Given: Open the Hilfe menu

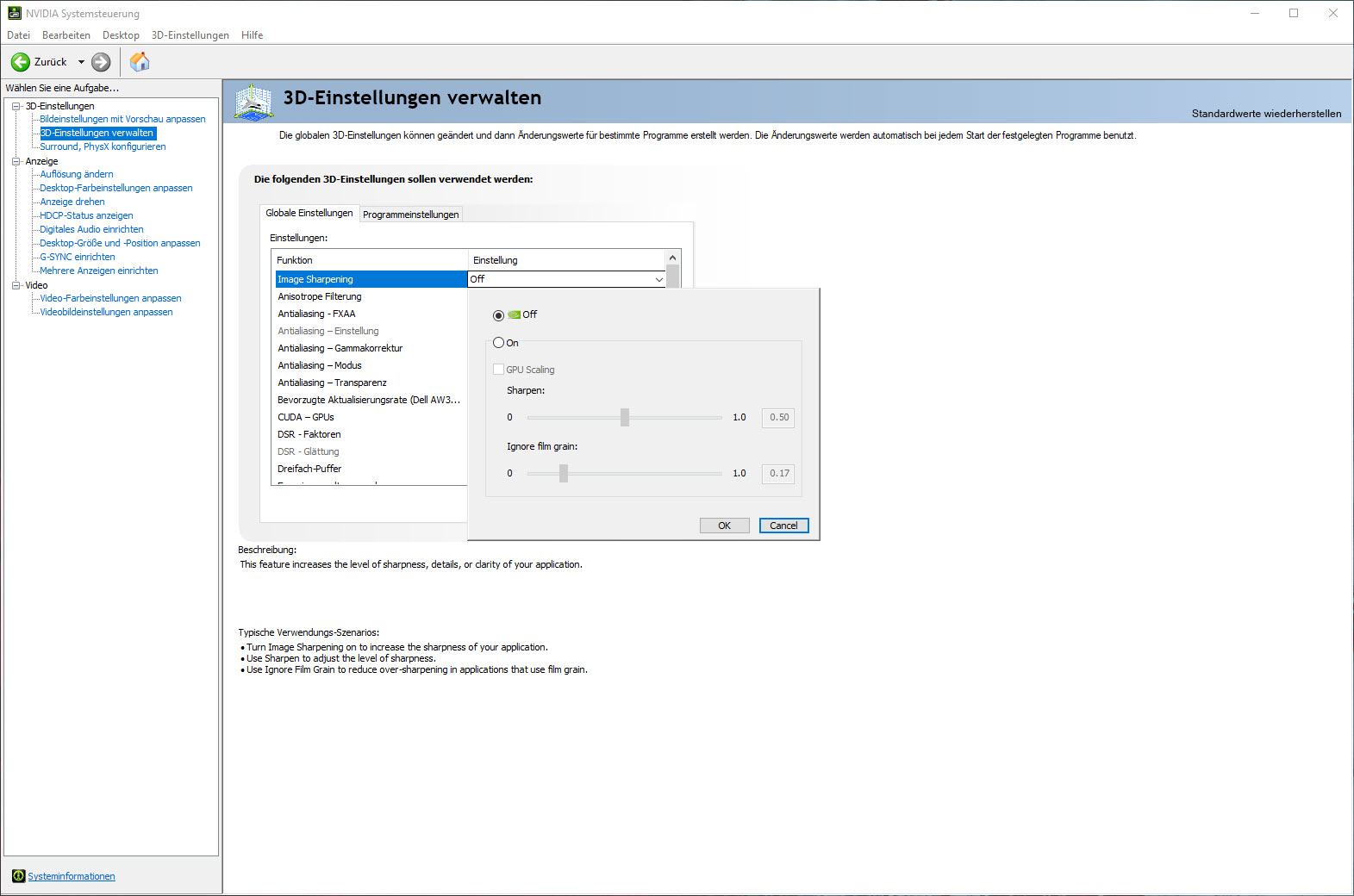Looking at the screenshot, I should coord(253,35).
